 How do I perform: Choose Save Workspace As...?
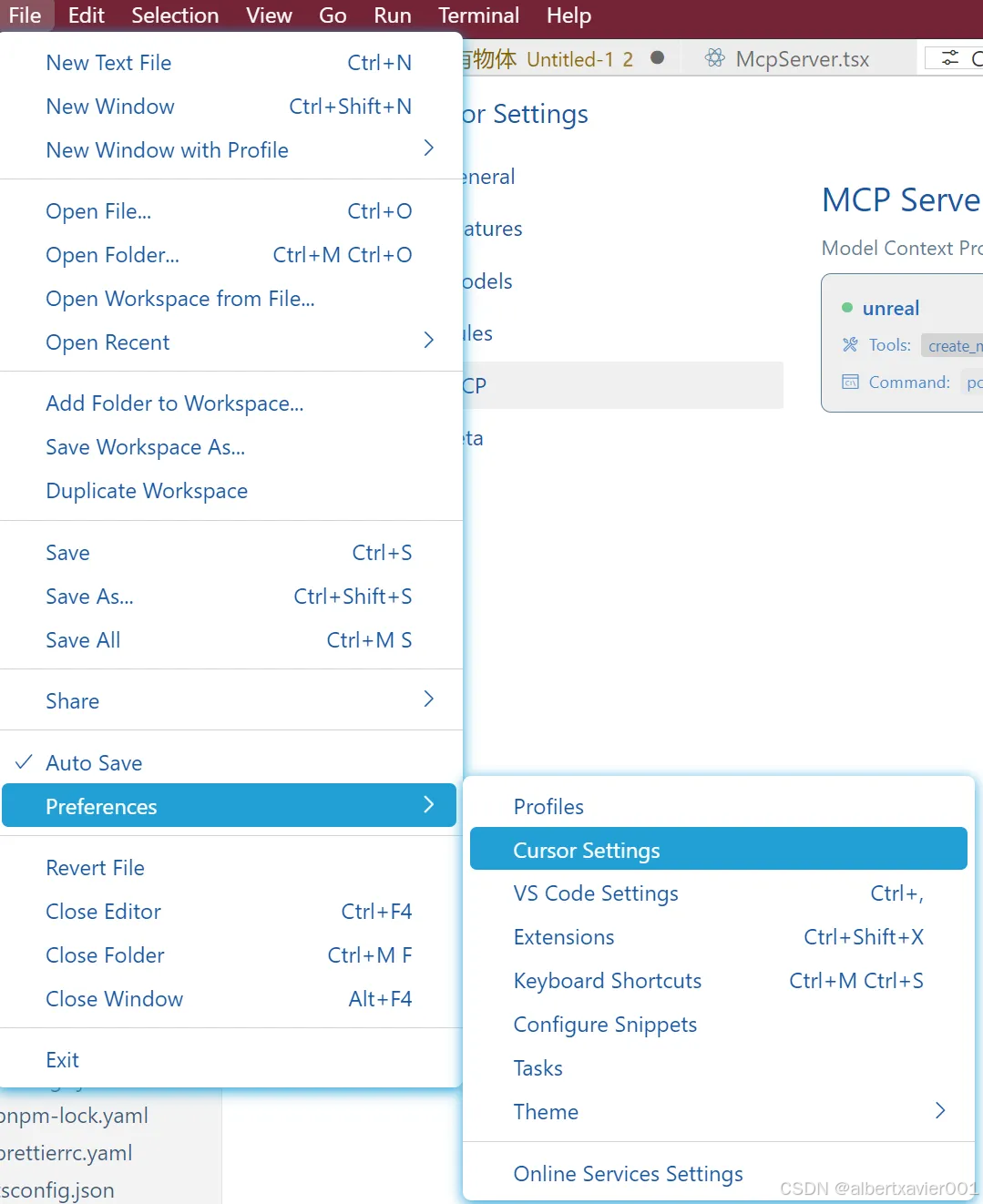click(x=229, y=447)
